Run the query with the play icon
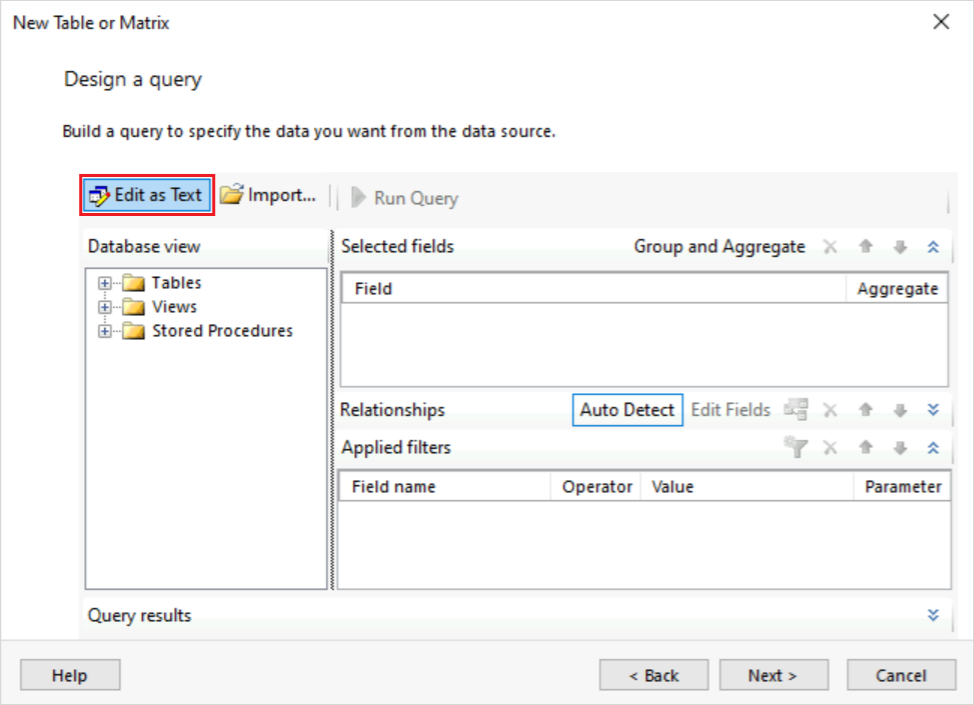The height and width of the screenshot is (705, 974). (x=358, y=197)
